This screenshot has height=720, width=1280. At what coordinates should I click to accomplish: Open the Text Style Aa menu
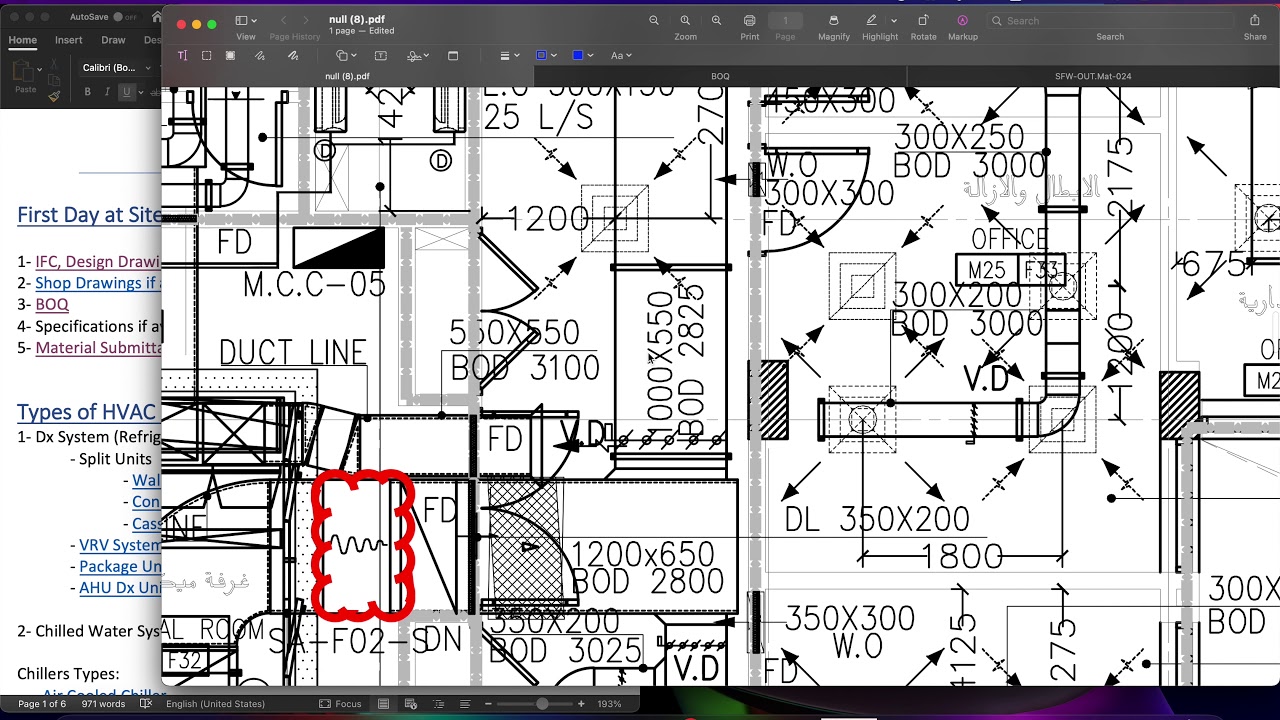[621, 56]
